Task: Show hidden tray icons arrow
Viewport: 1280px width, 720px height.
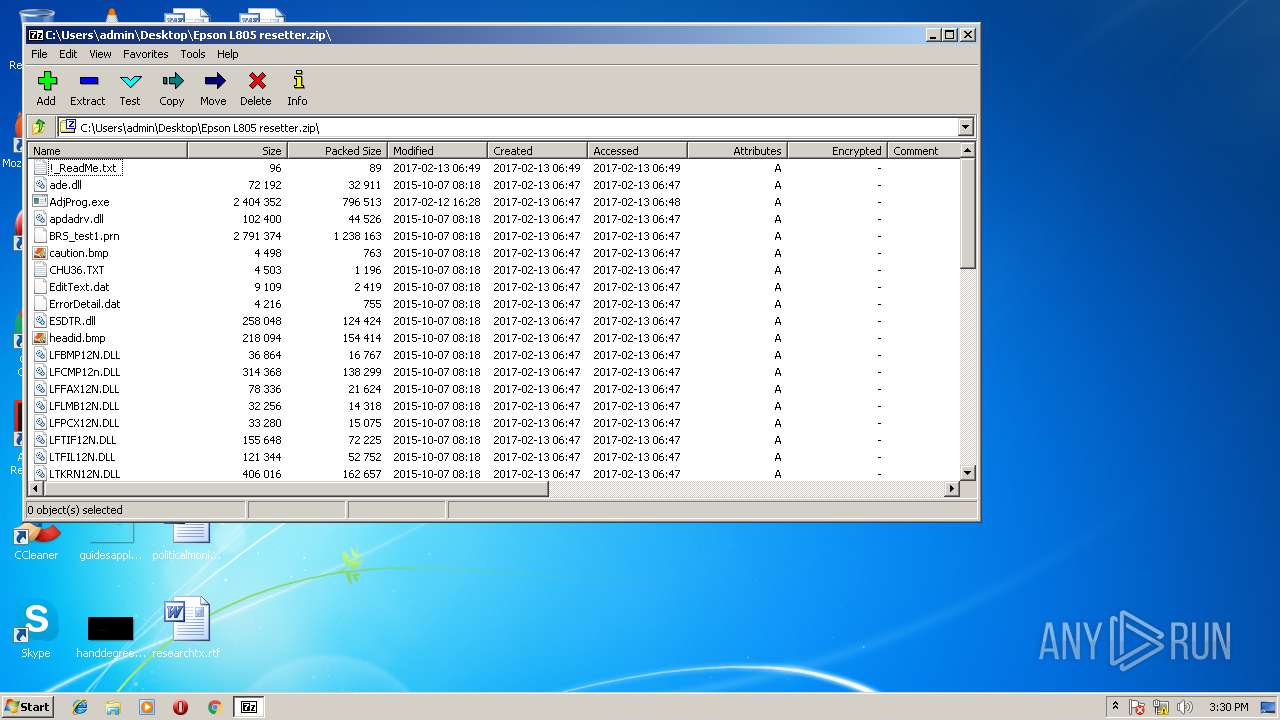Action: (1115, 707)
